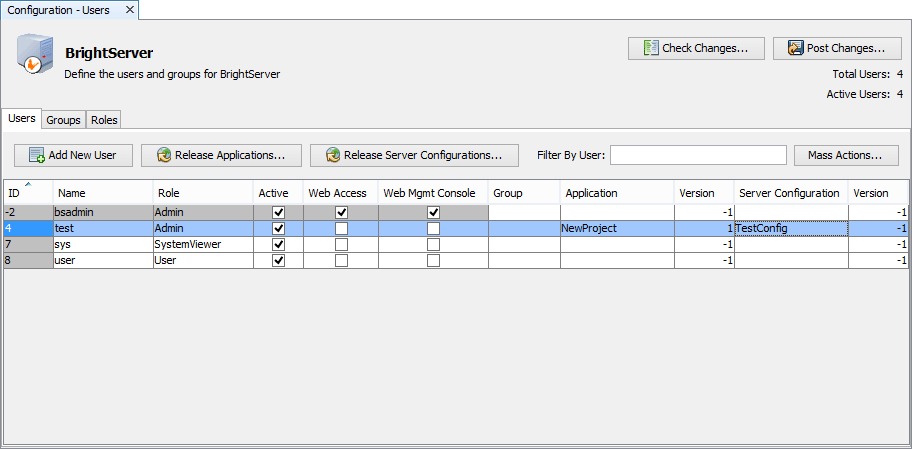Click the Check Changes button icon
This screenshot has width=912, height=449.
[650, 48]
